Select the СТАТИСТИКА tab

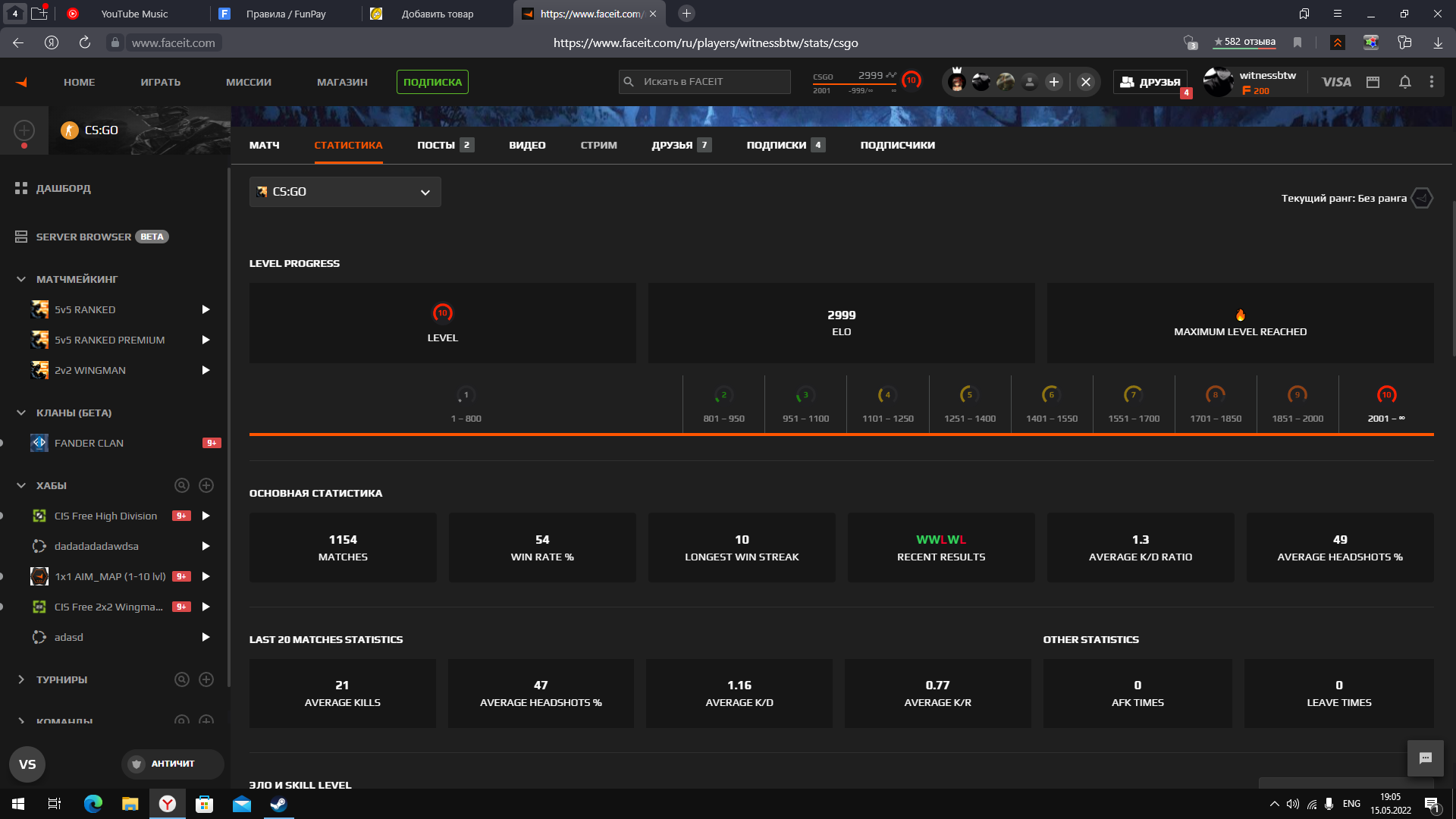coord(348,145)
